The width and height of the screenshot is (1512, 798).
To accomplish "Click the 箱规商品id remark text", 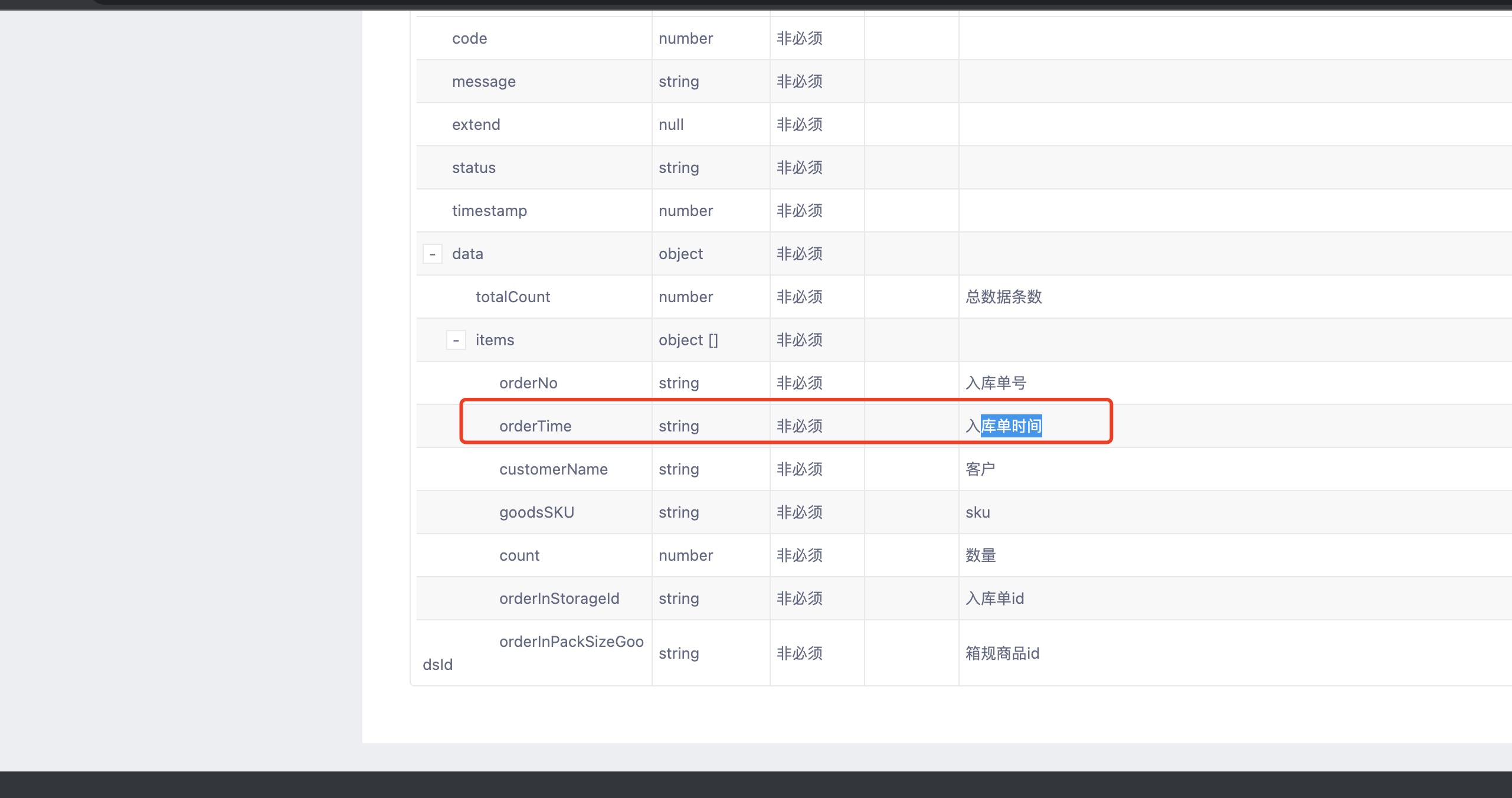I will coord(1002,653).
